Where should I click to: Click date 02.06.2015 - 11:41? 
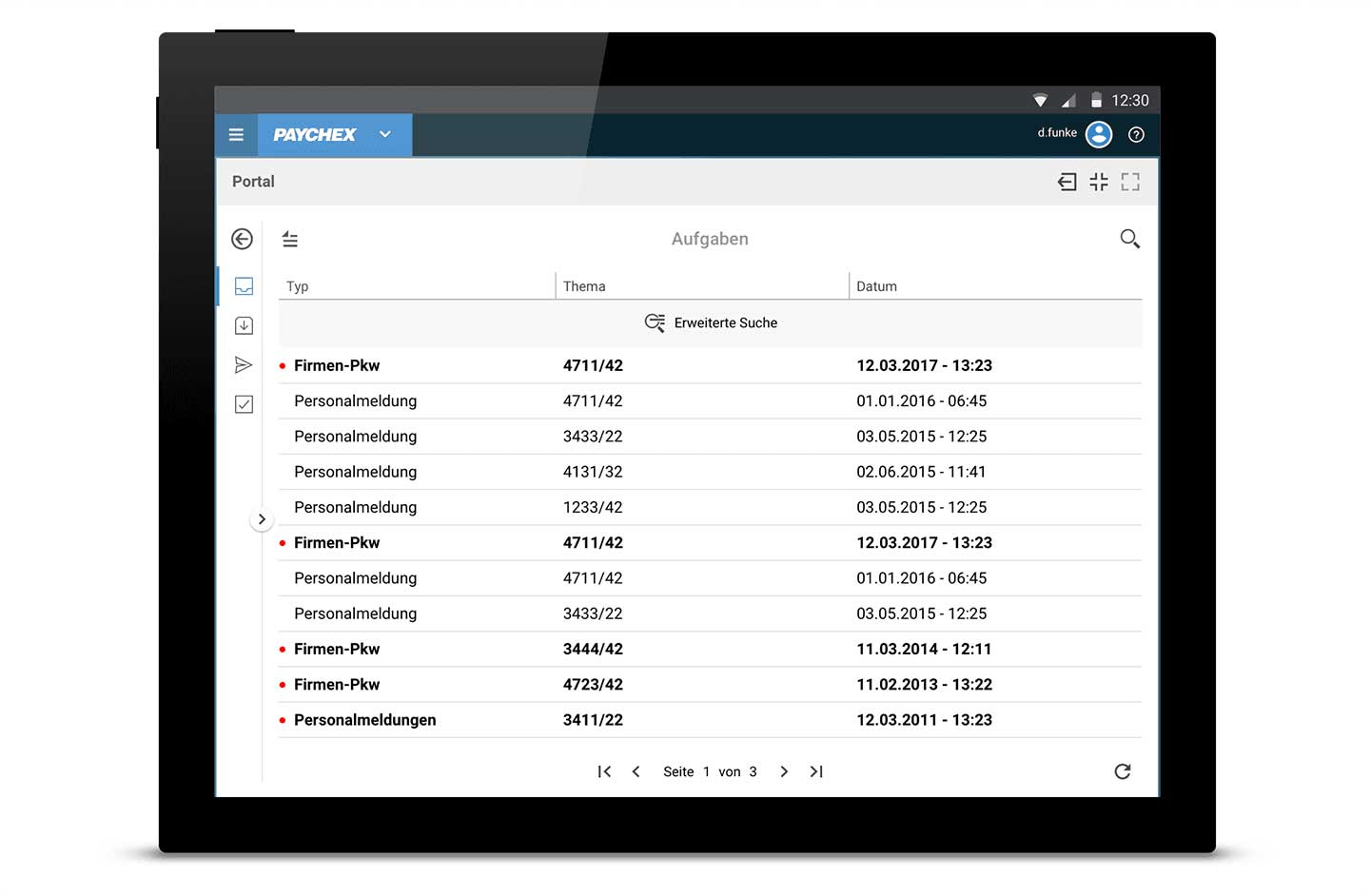[921, 472]
